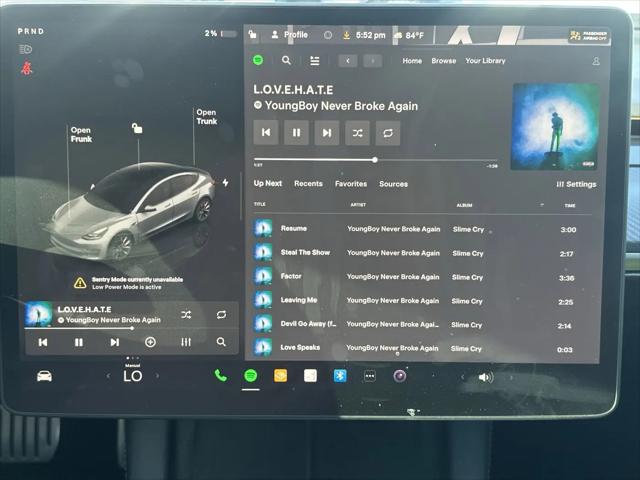This screenshot has height=480, width=640.
Task: Skip to previous track in main player
Action: point(266,132)
